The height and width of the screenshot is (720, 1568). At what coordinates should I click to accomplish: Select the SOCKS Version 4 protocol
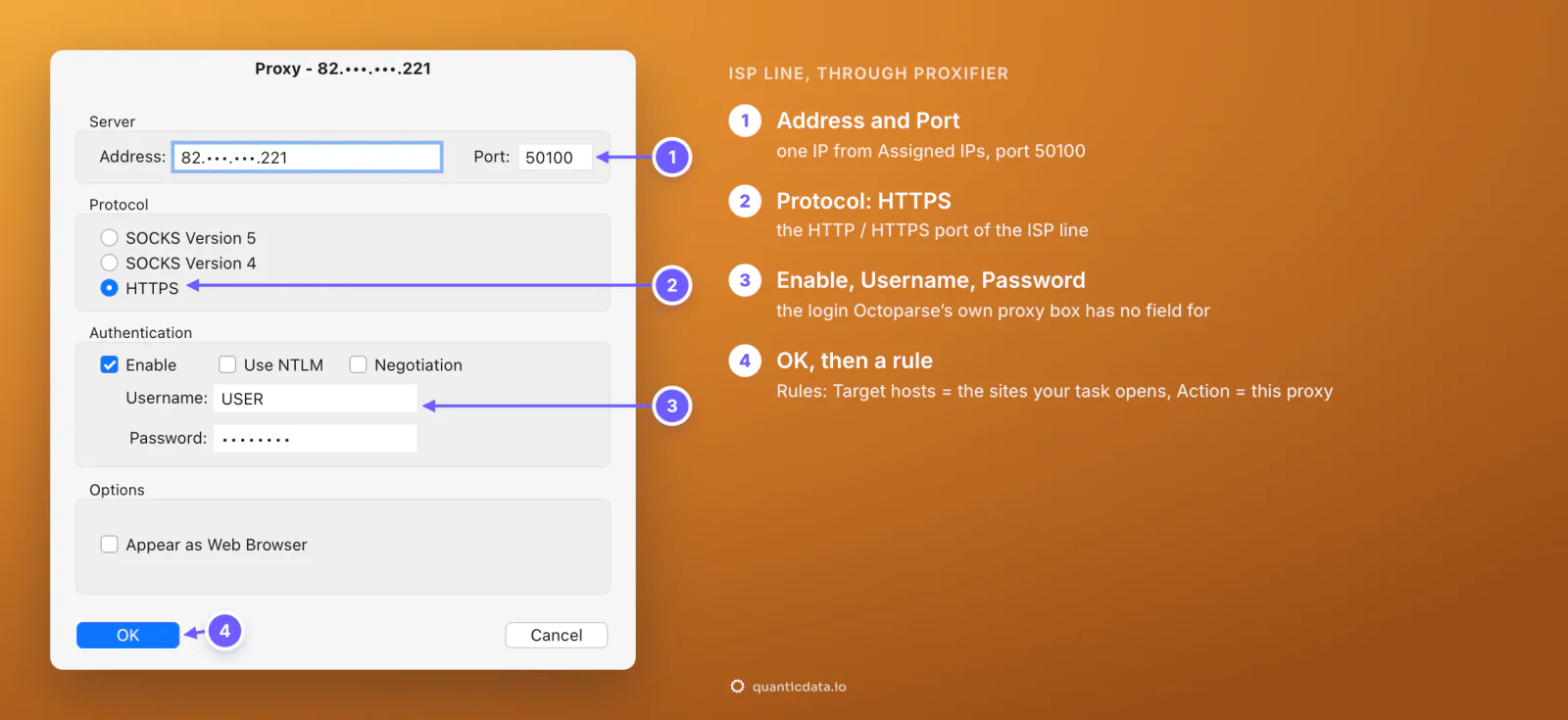(x=109, y=263)
